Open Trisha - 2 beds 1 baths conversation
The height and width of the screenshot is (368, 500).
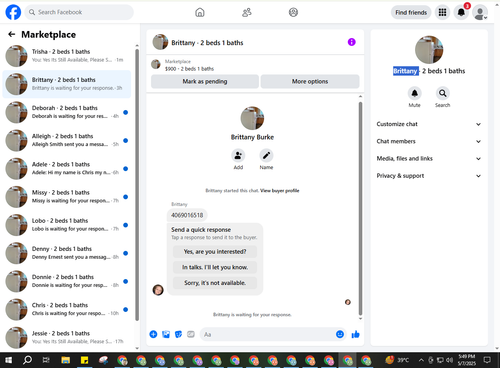(x=67, y=56)
